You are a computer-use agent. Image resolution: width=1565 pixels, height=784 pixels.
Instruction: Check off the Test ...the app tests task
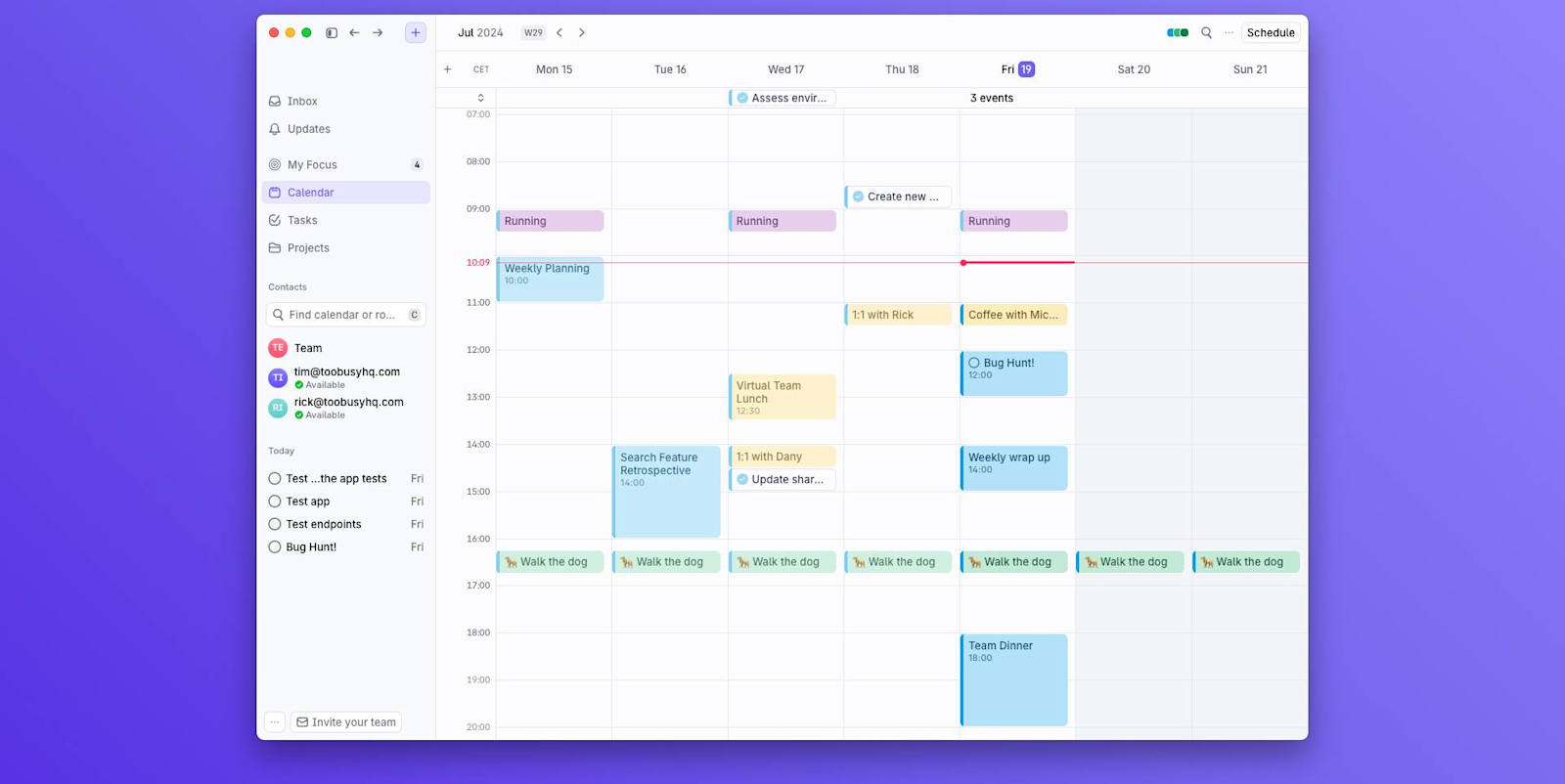coord(275,479)
